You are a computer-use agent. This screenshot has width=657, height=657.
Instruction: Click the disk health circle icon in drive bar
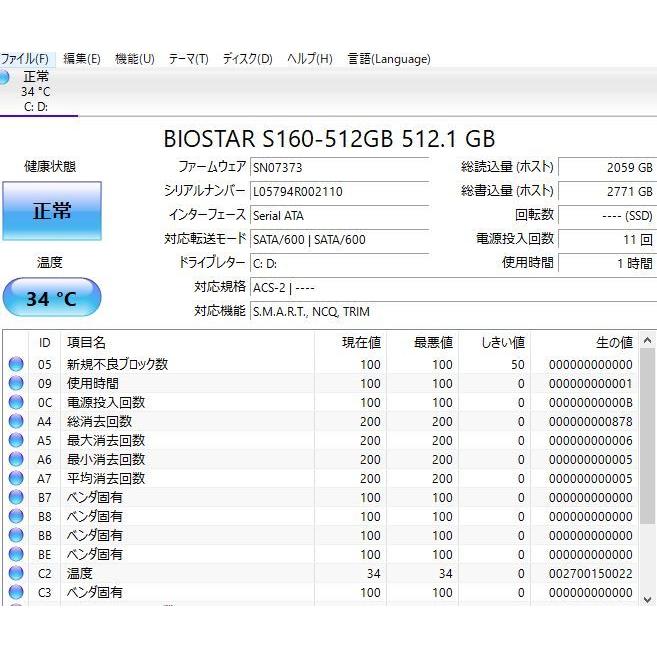pyautogui.click(x=4, y=77)
